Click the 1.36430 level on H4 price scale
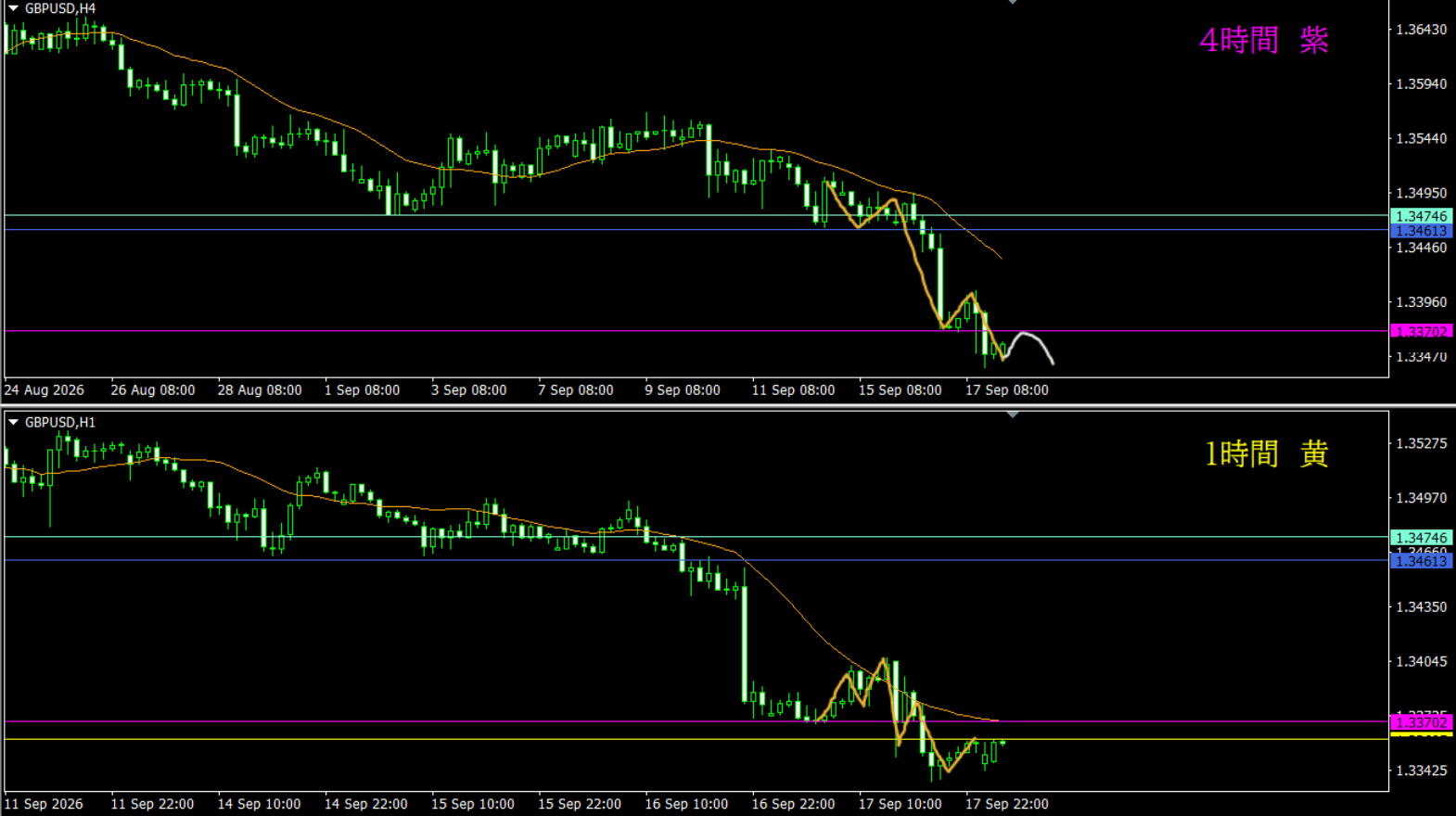 (x=1422, y=30)
